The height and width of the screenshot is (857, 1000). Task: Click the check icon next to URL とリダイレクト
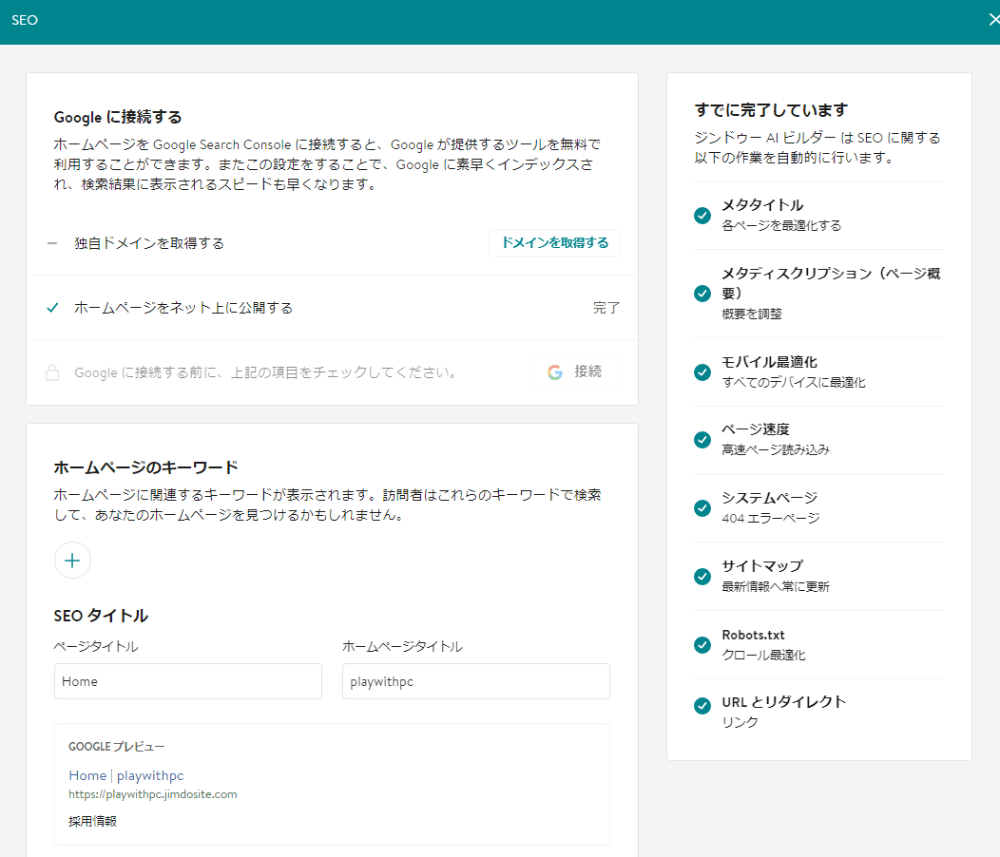(702, 706)
